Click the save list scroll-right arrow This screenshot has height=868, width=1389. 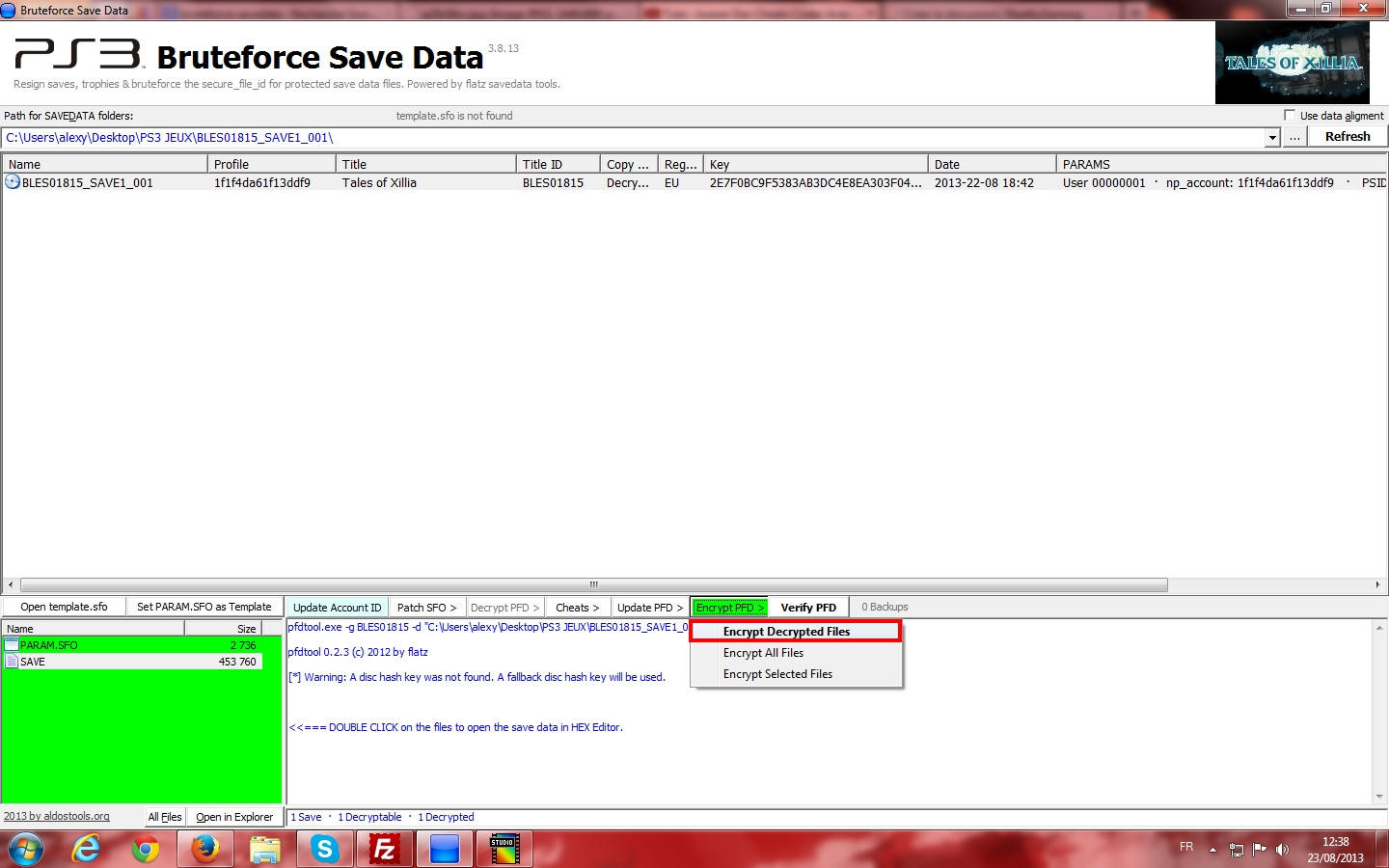pyautogui.click(x=1378, y=584)
